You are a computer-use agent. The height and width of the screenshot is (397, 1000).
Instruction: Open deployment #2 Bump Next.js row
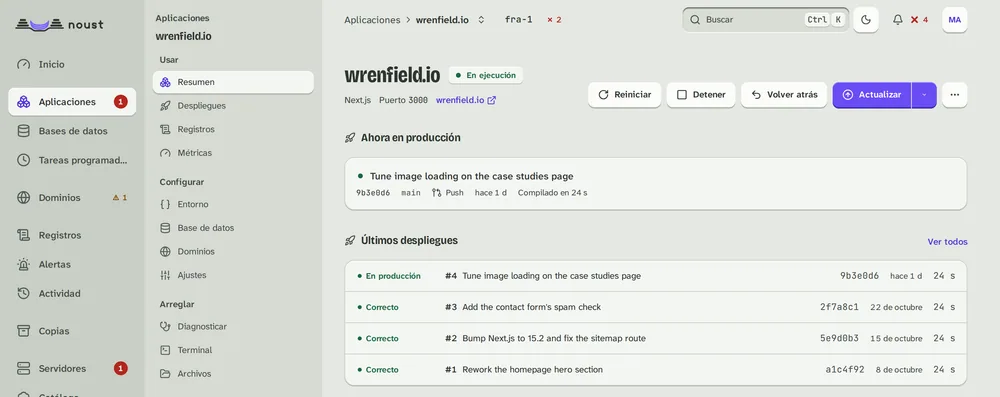(656, 338)
